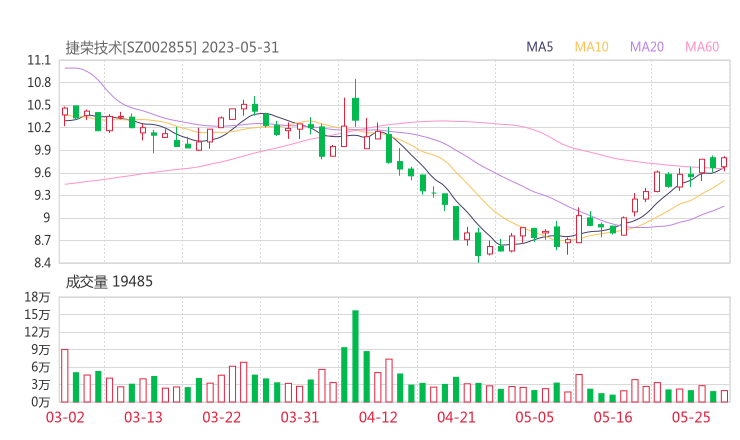The width and height of the screenshot is (740, 440).
Task: Click the MA20 legend label
Action: pyautogui.click(x=647, y=47)
